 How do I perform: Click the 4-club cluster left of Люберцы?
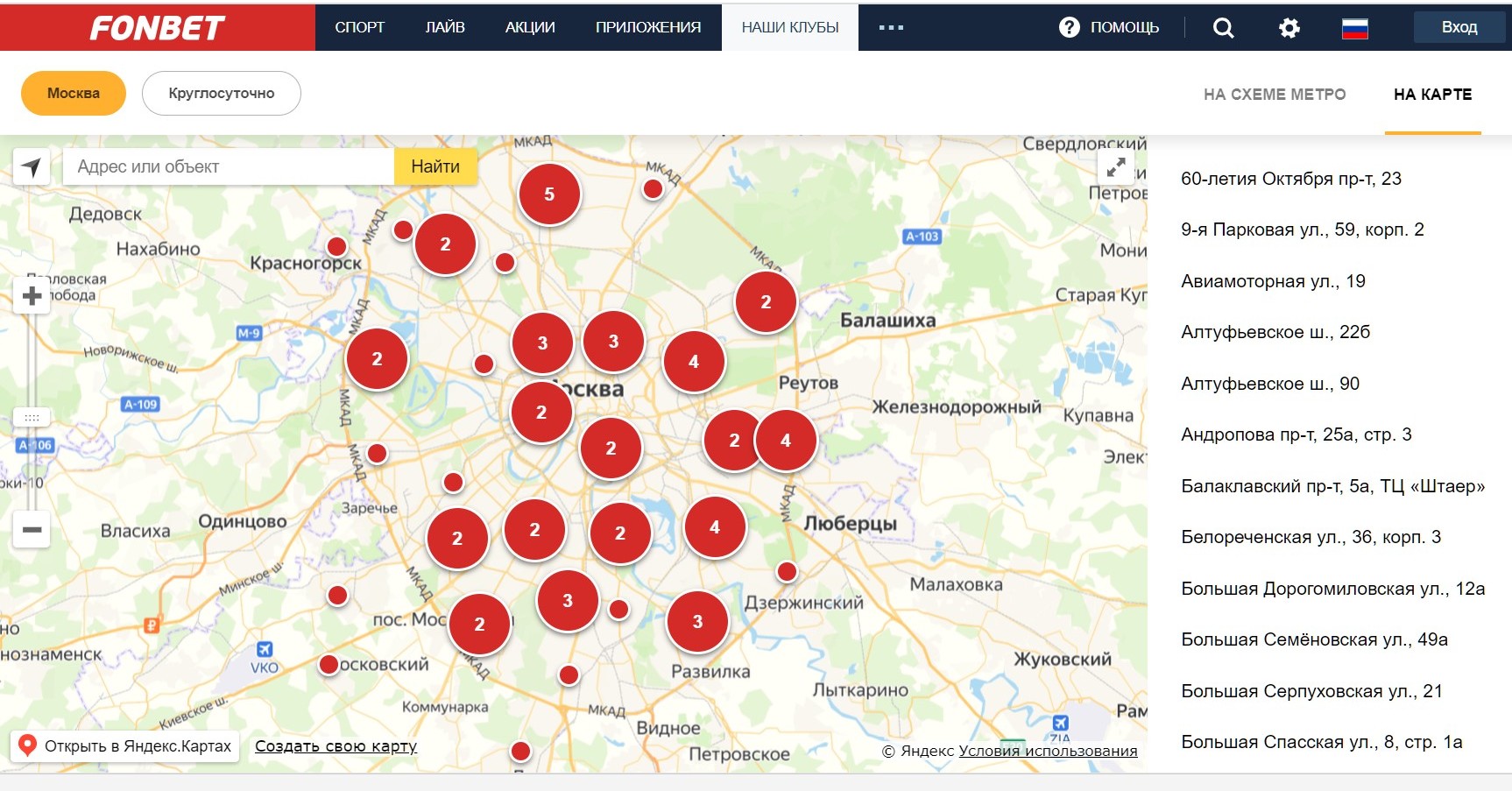(715, 527)
